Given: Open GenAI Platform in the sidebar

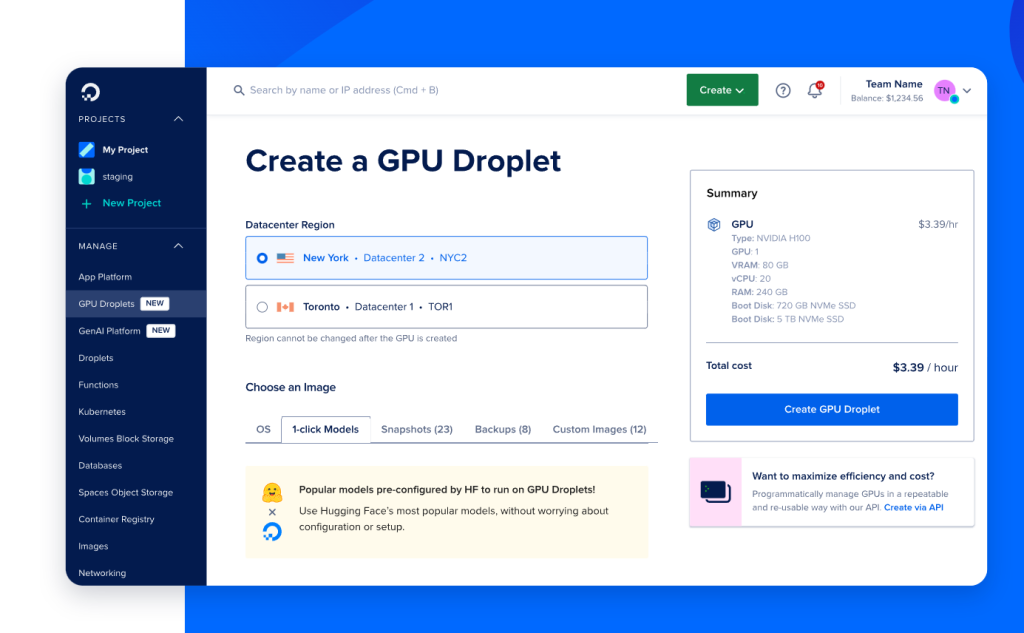Looking at the screenshot, I should click(x=109, y=331).
